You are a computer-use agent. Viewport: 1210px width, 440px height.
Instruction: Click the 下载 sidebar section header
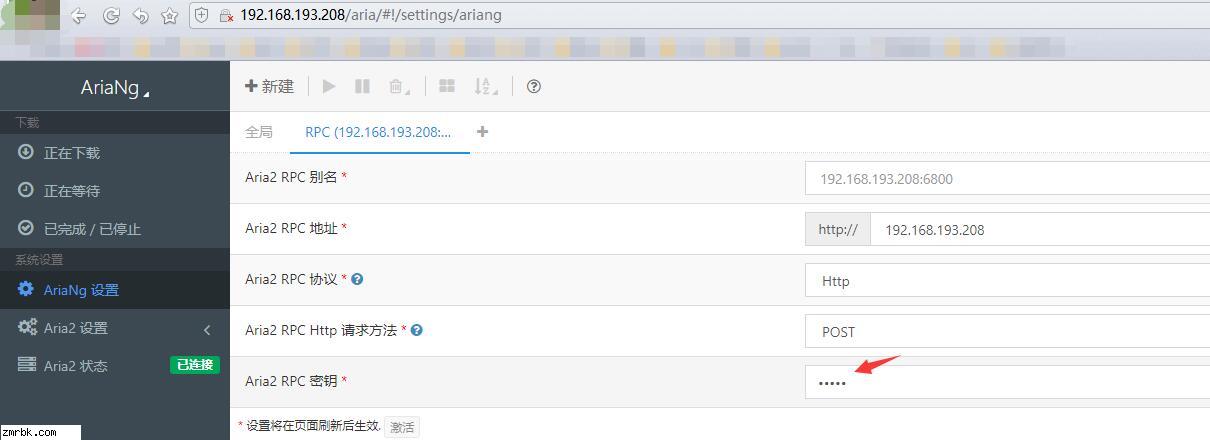point(27,122)
